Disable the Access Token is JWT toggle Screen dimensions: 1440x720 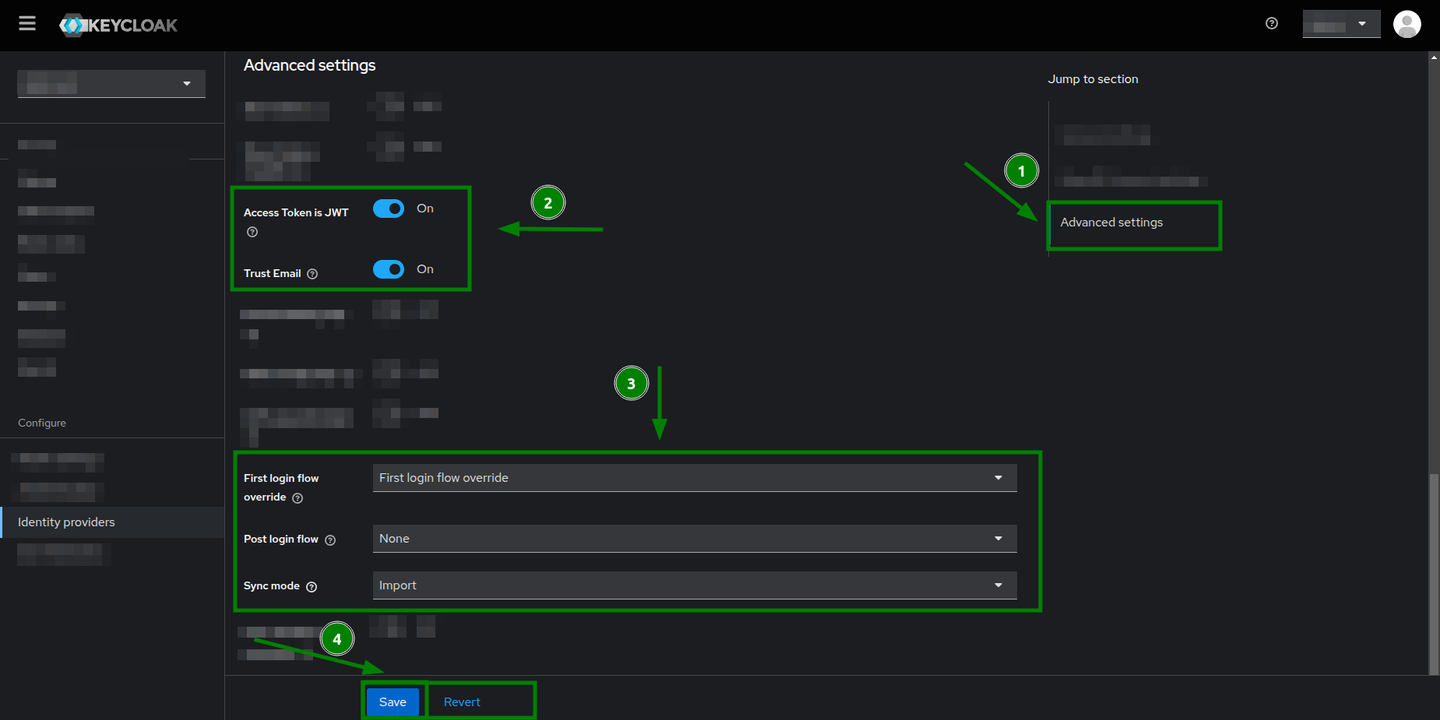[388, 208]
